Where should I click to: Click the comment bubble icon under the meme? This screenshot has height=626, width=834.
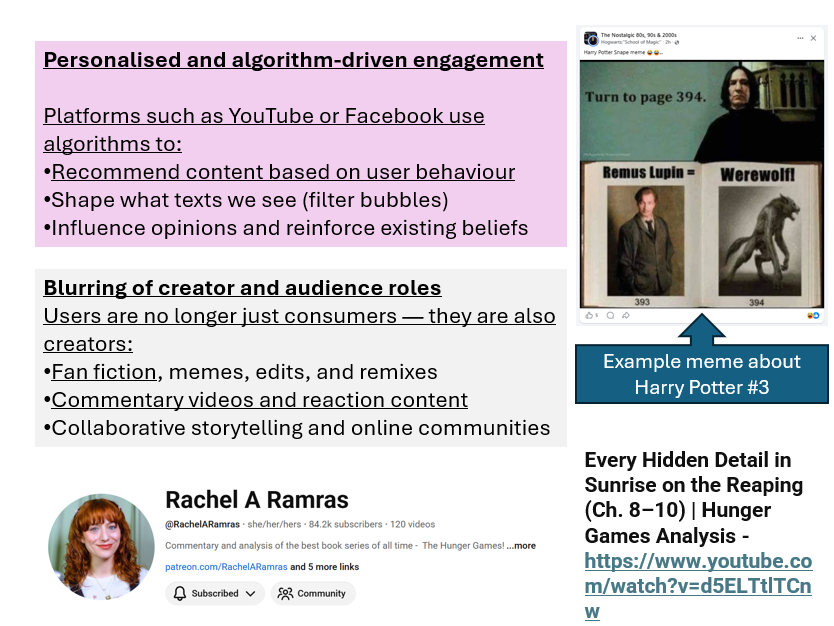pos(610,315)
